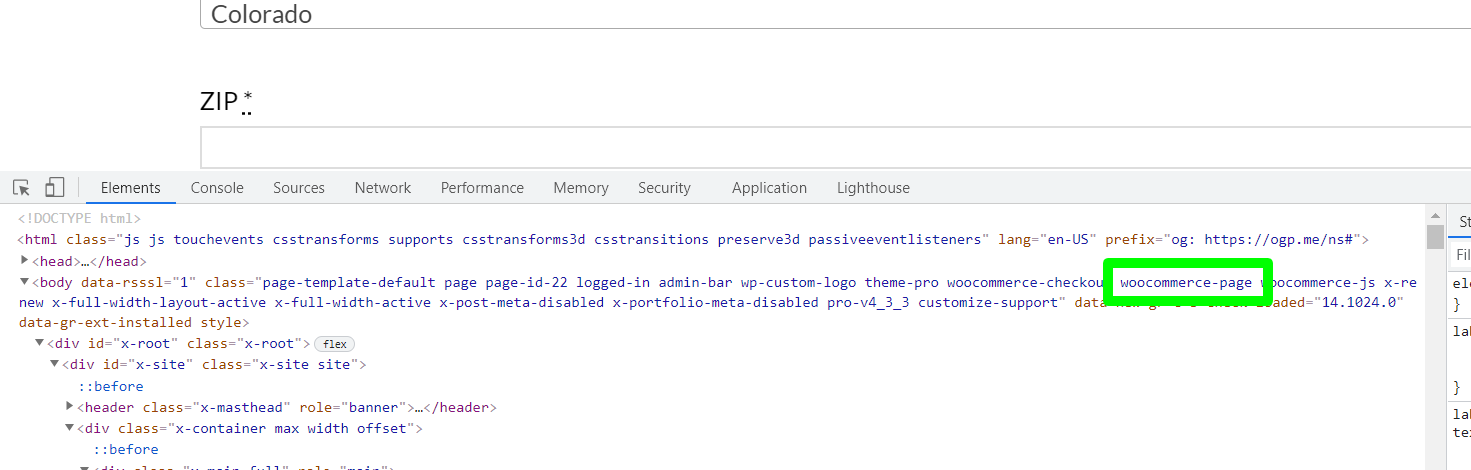This screenshot has width=1471, height=470.
Task: Activate the inspect element picker icon
Action: [21, 188]
